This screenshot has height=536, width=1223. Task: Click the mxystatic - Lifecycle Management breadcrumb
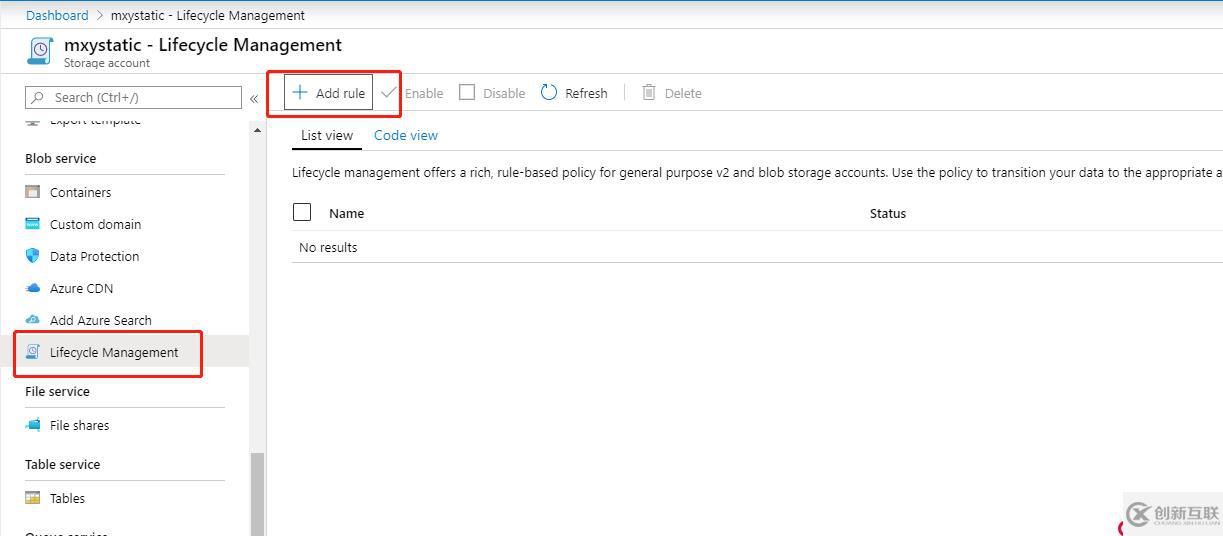pyautogui.click(x=208, y=15)
